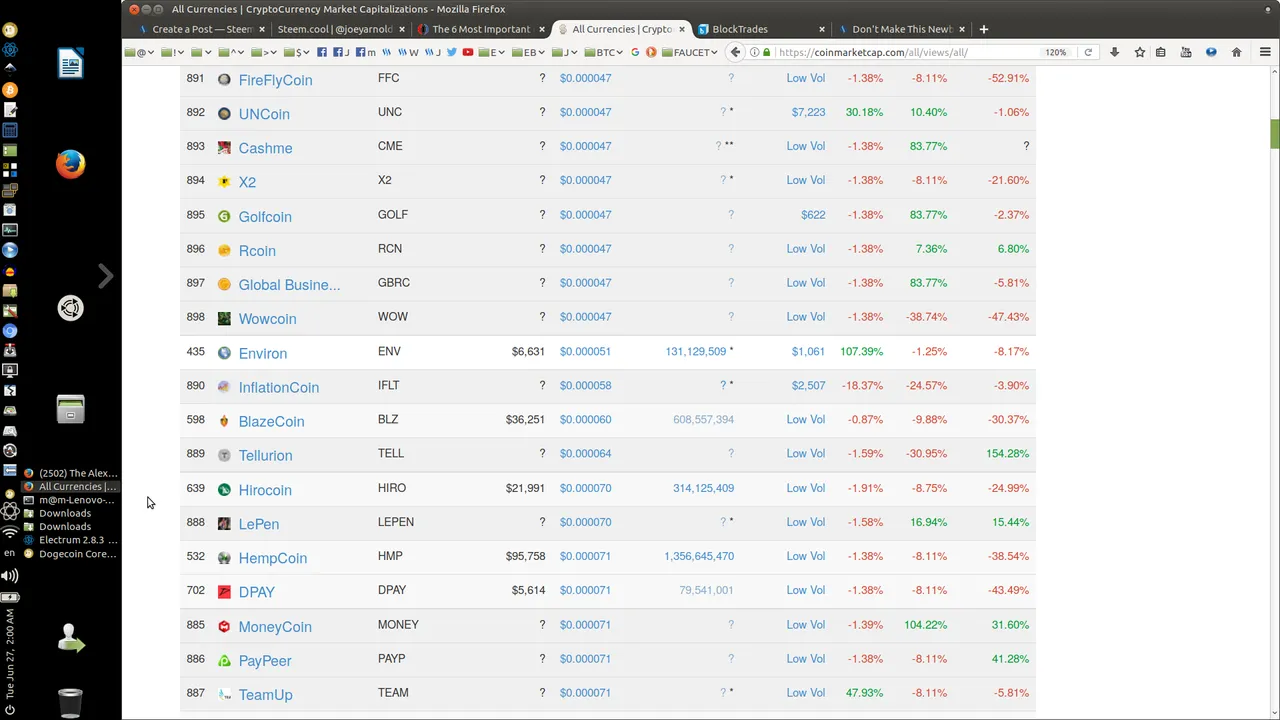
Task: Expand the EB bookmarks folder
Action: point(528,52)
